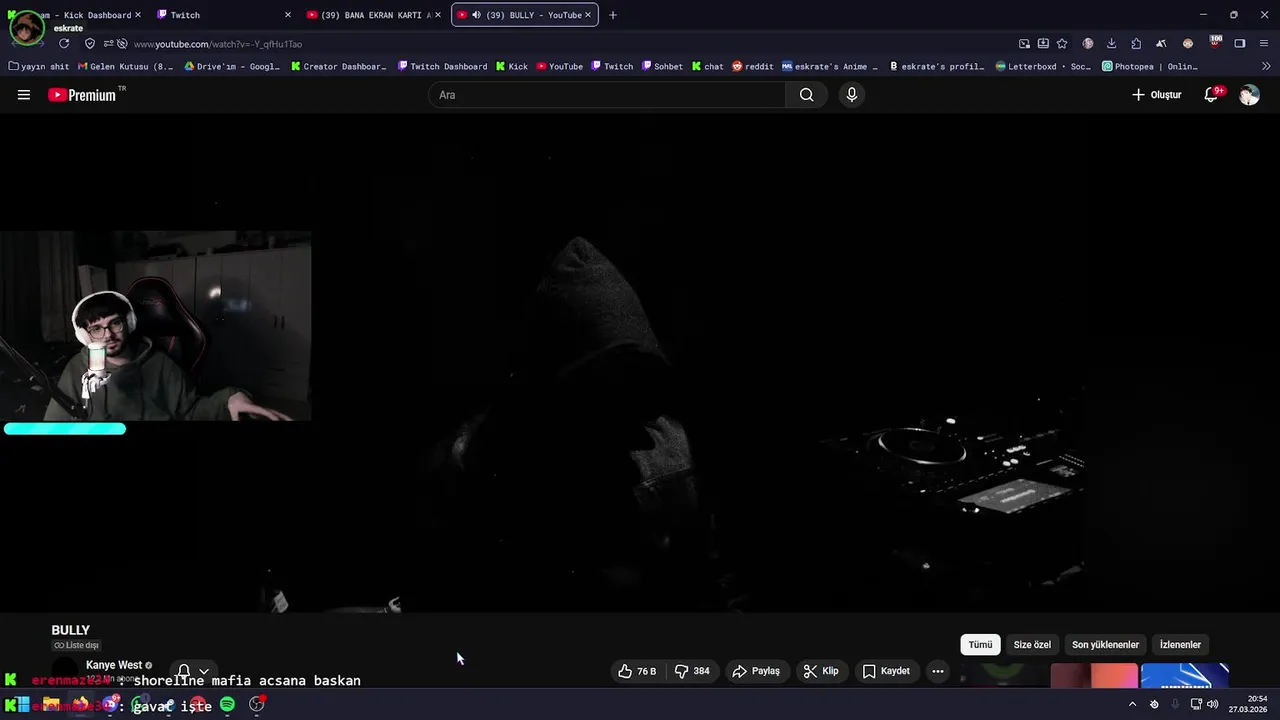Open the reddit bookmark

point(752,67)
